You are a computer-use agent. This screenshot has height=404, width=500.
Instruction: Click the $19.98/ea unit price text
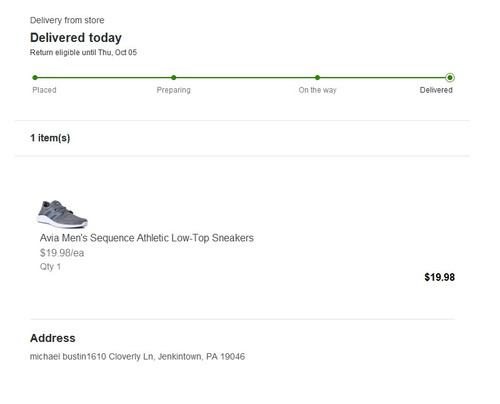62,253
